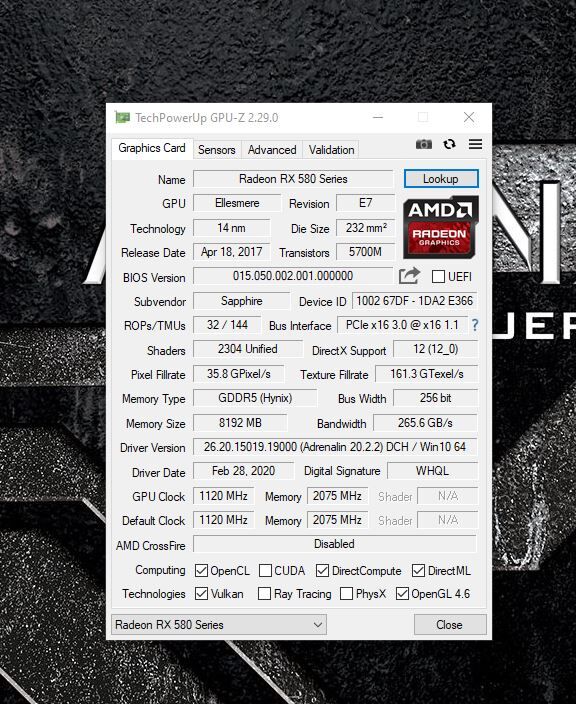Image resolution: width=576 pixels, height=704 pixels.
Task: Toggle the DirectML checkbox
Action: 418,571
